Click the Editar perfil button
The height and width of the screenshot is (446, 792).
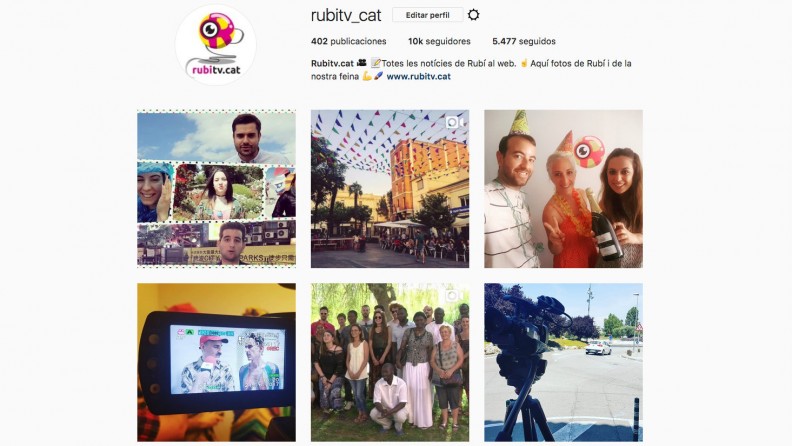tap(427, 15)
